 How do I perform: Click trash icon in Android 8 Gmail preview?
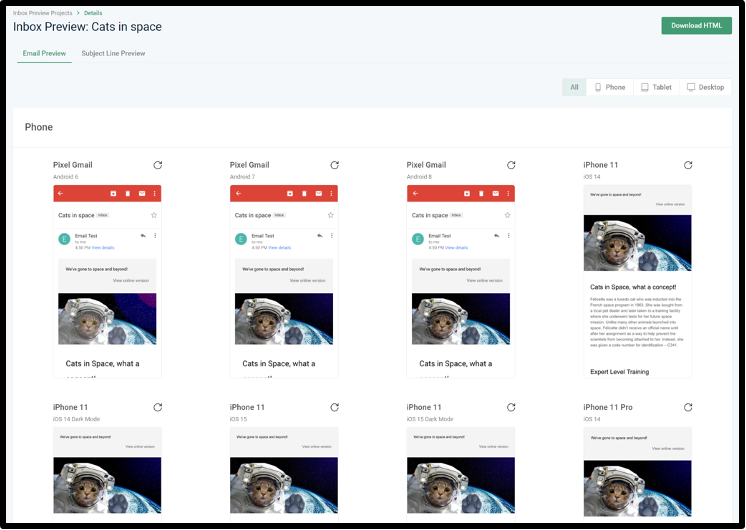click(481, 193)
